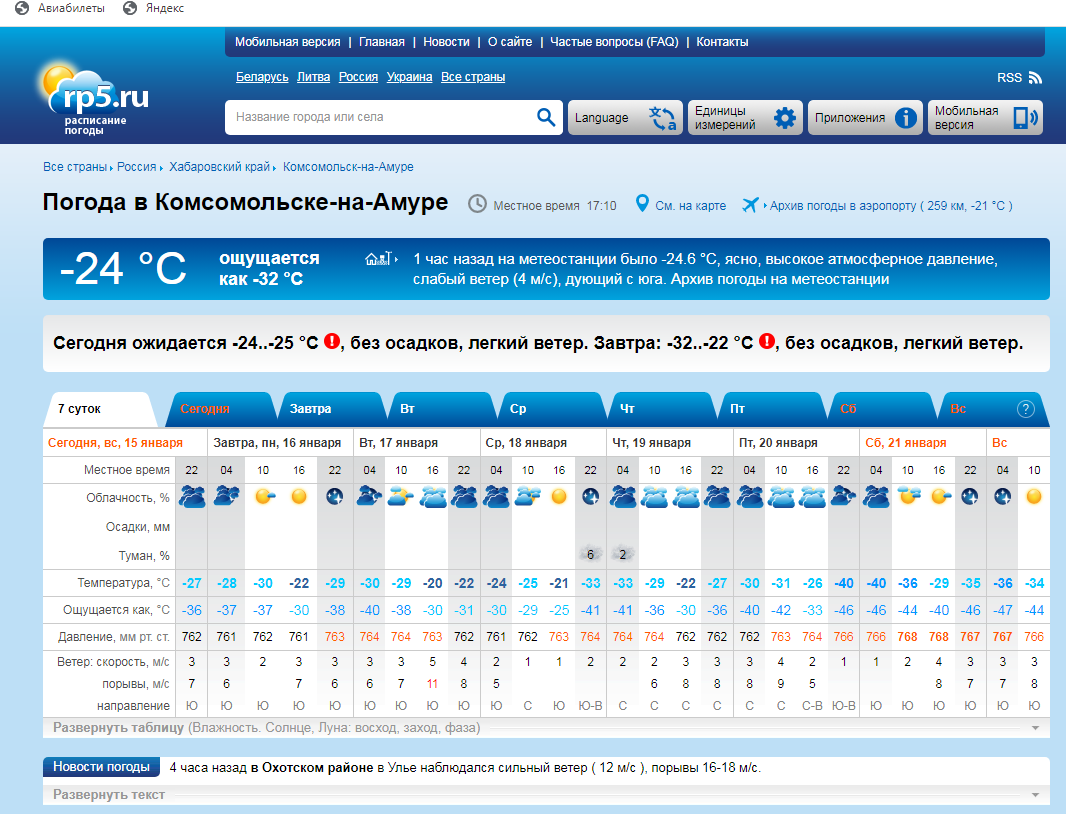Switch to the Завтра tab
The width and height of the screenshot is (1066, 814).
tap(311, 408)
